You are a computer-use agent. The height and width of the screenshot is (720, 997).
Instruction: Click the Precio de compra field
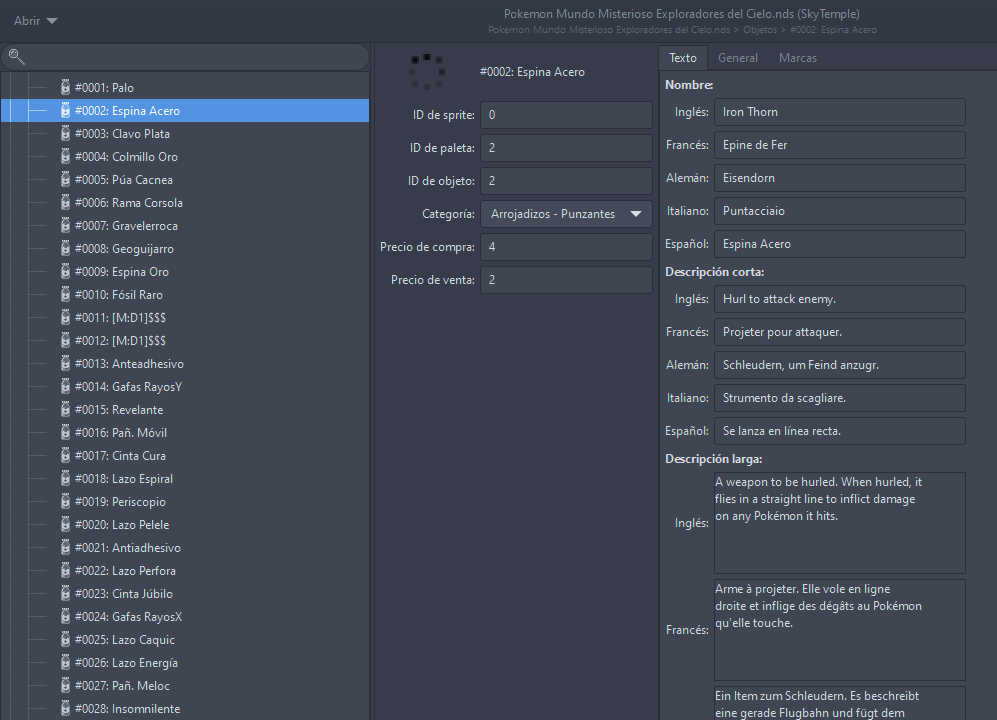pos(566,247)
